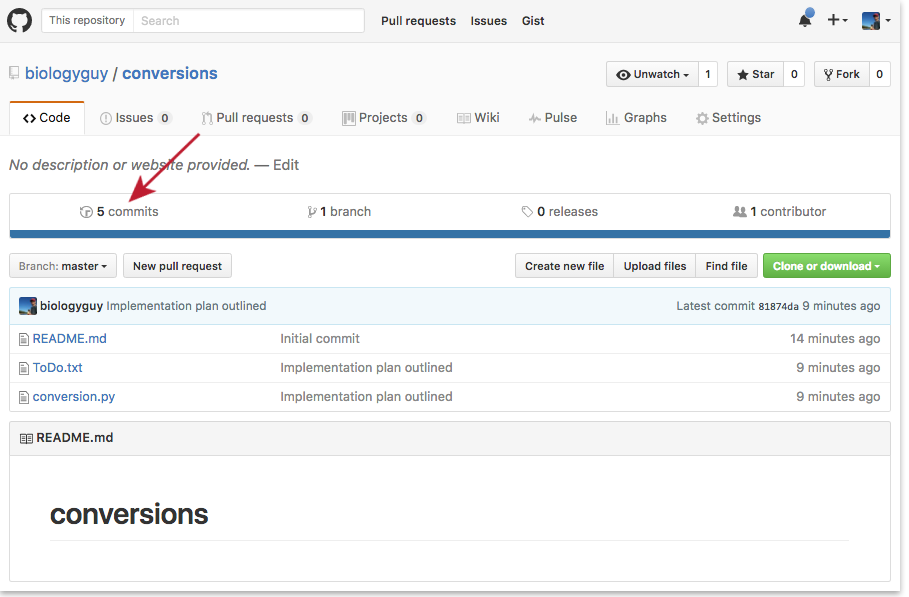The image size is (909, 597).
Task: Open latest commit message in commit bar
Action: pos(187,306)
